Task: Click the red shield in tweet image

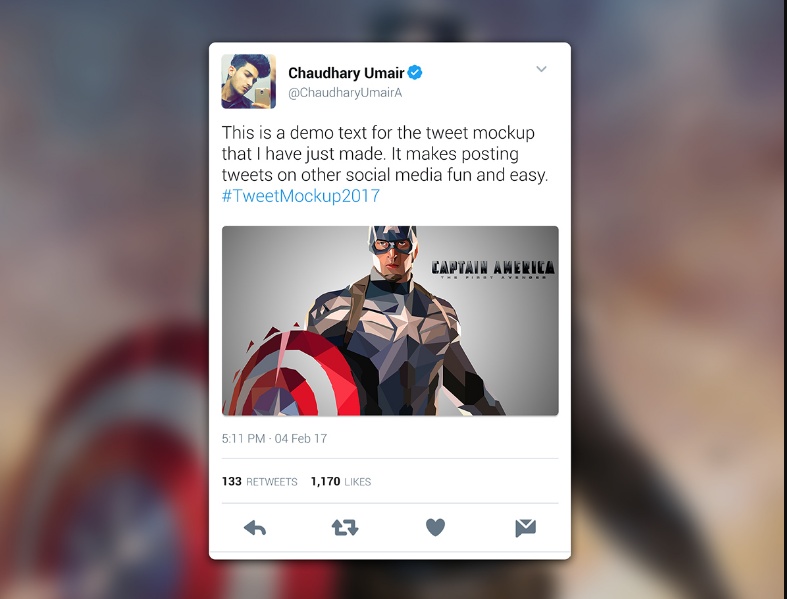Action: [295, 373]
